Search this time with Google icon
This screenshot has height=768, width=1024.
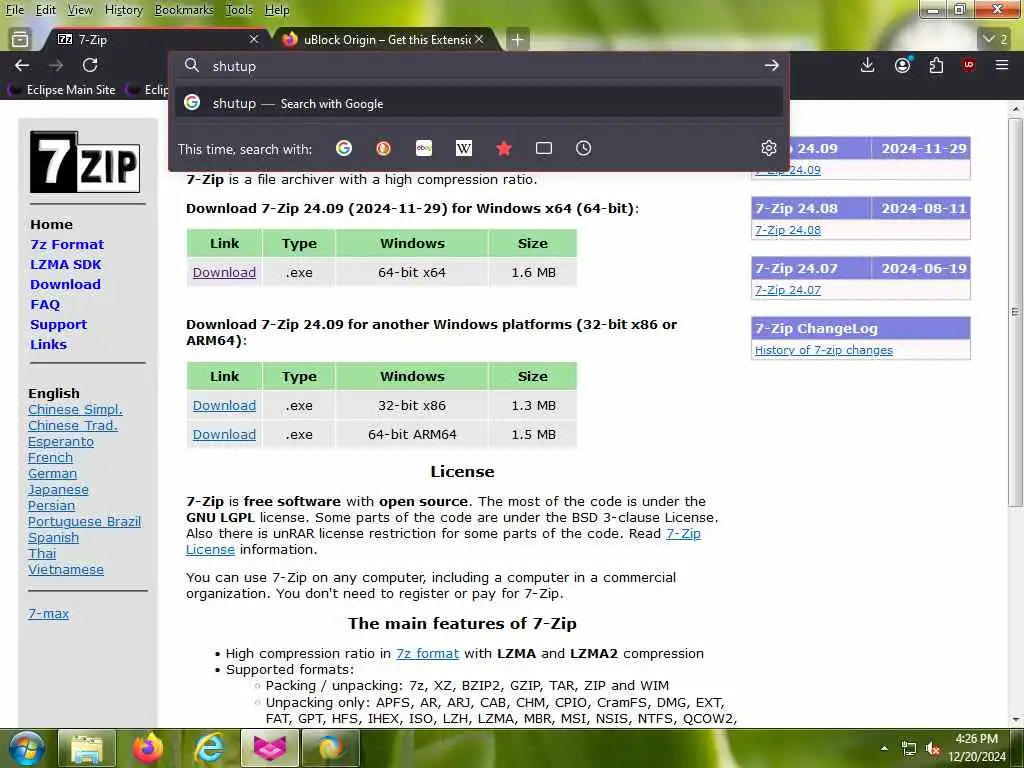click(x=344, y=148)
